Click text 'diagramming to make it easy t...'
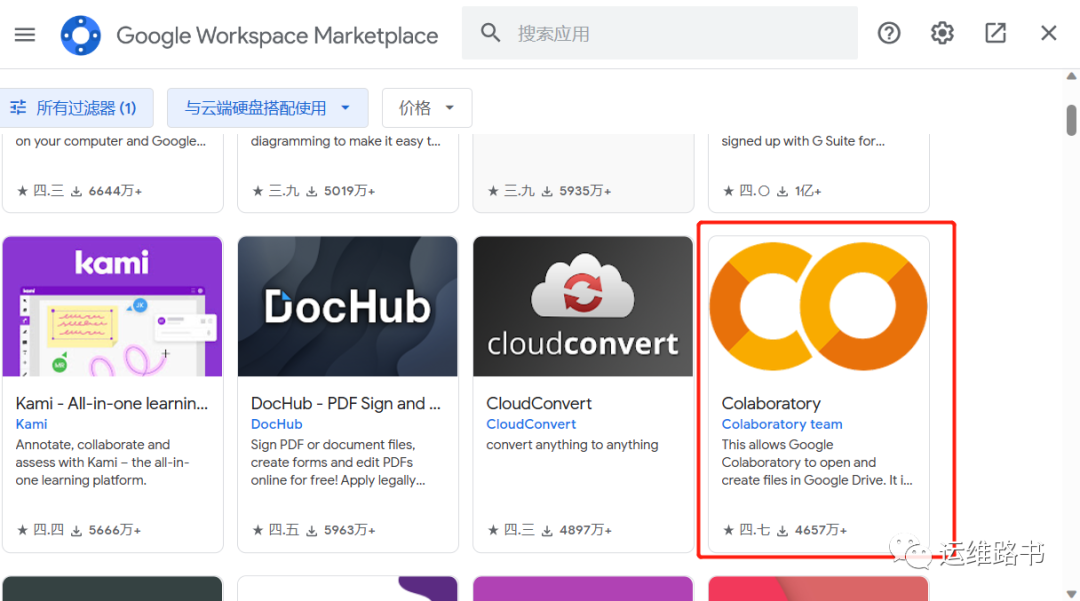 (x=345, y=141)
